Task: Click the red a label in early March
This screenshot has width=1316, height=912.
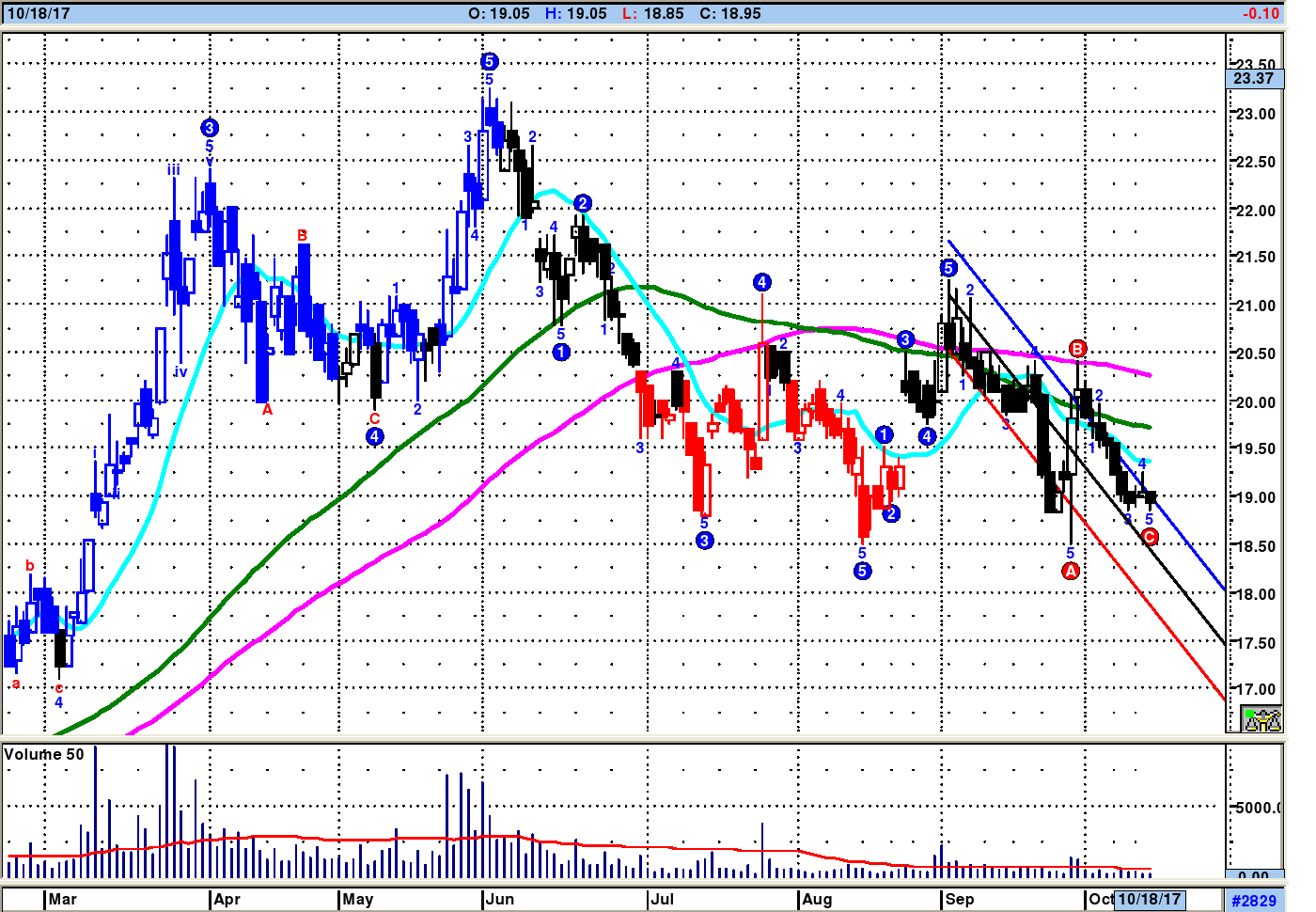Action: 16,684
